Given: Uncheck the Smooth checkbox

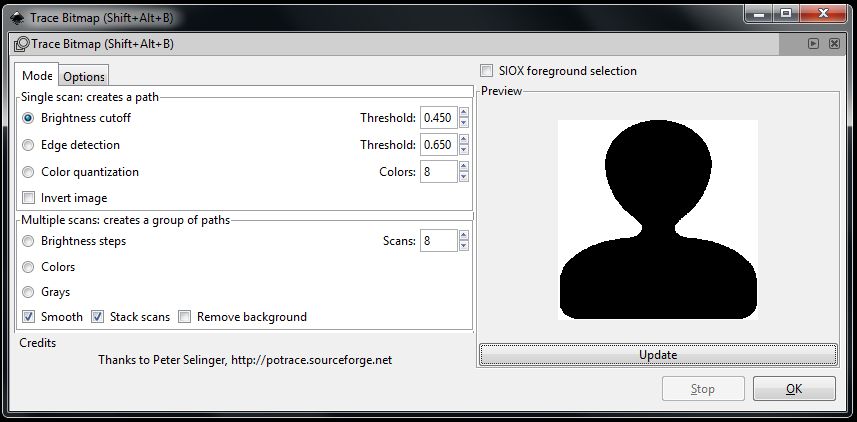Looking at the screenshot, I should coord(28,317).
